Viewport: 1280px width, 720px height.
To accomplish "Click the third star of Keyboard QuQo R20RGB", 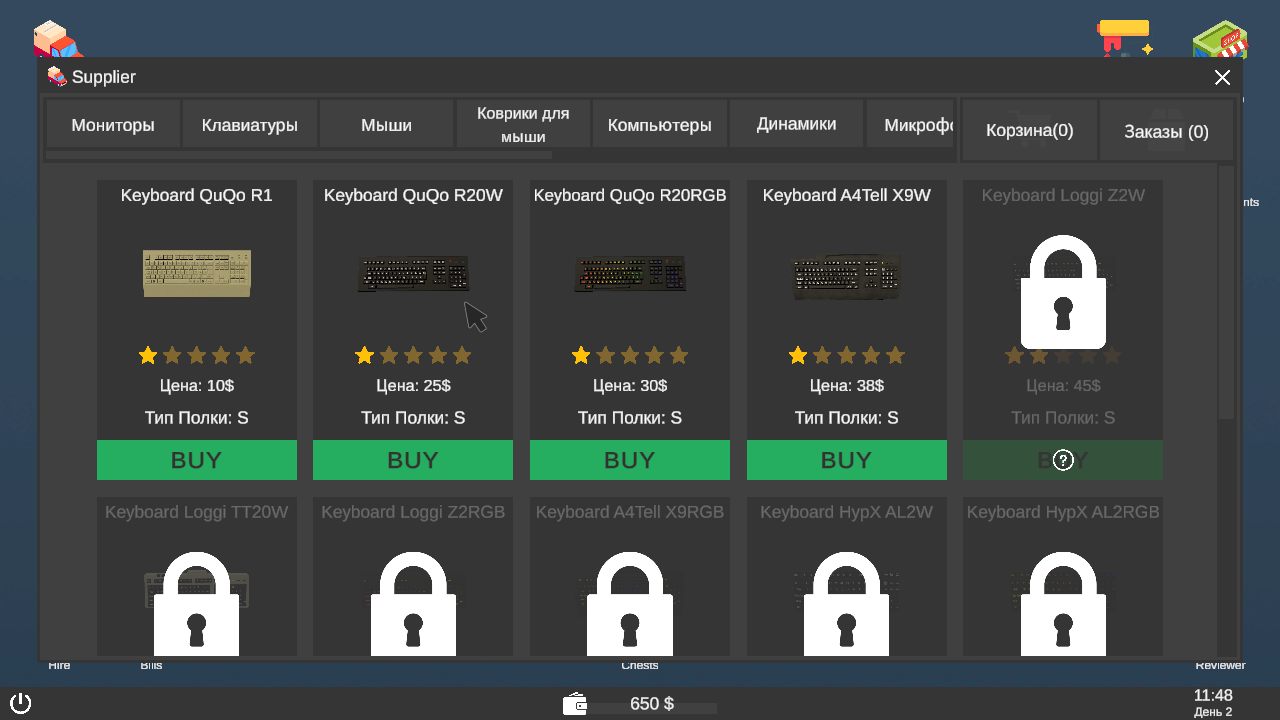I will coord(630,355).
